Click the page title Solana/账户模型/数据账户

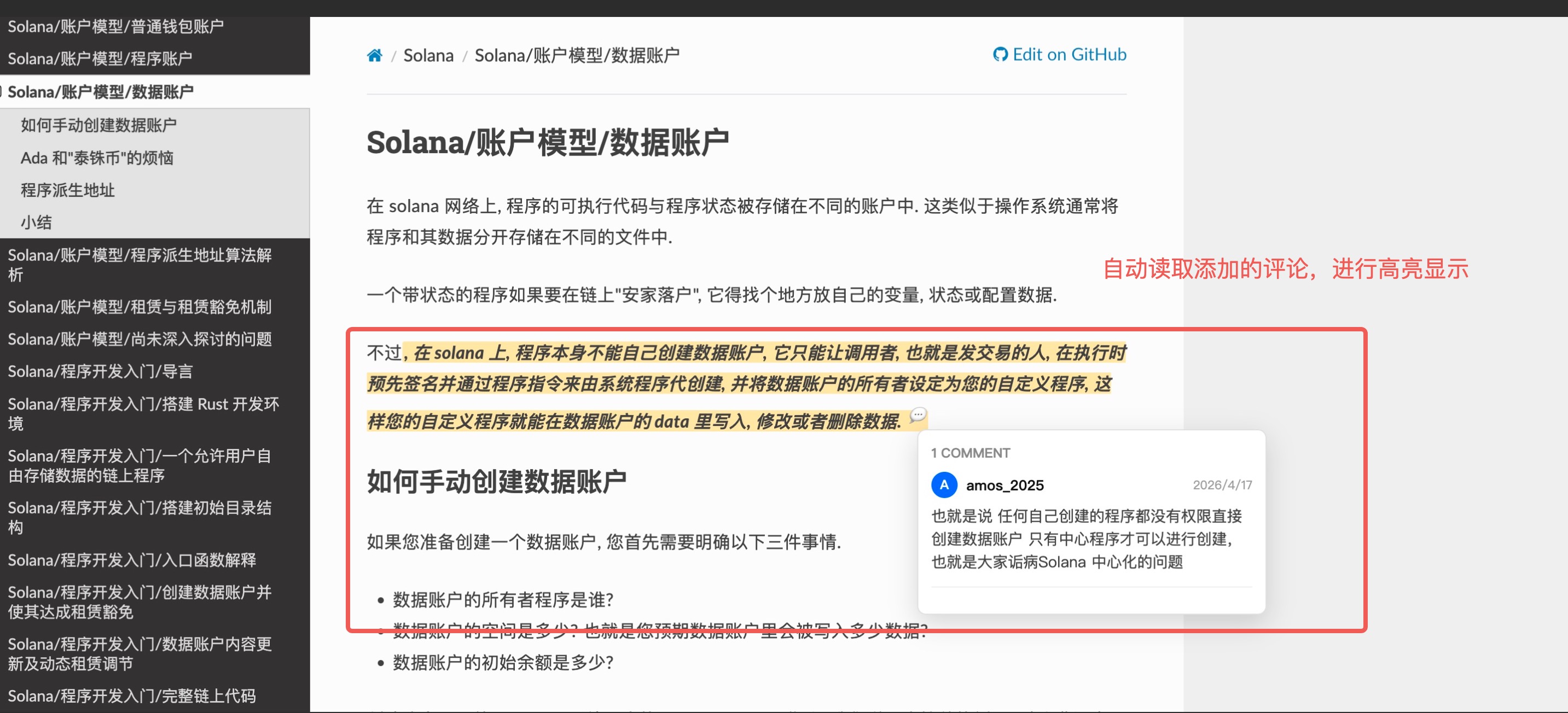(x=547, y=143)
